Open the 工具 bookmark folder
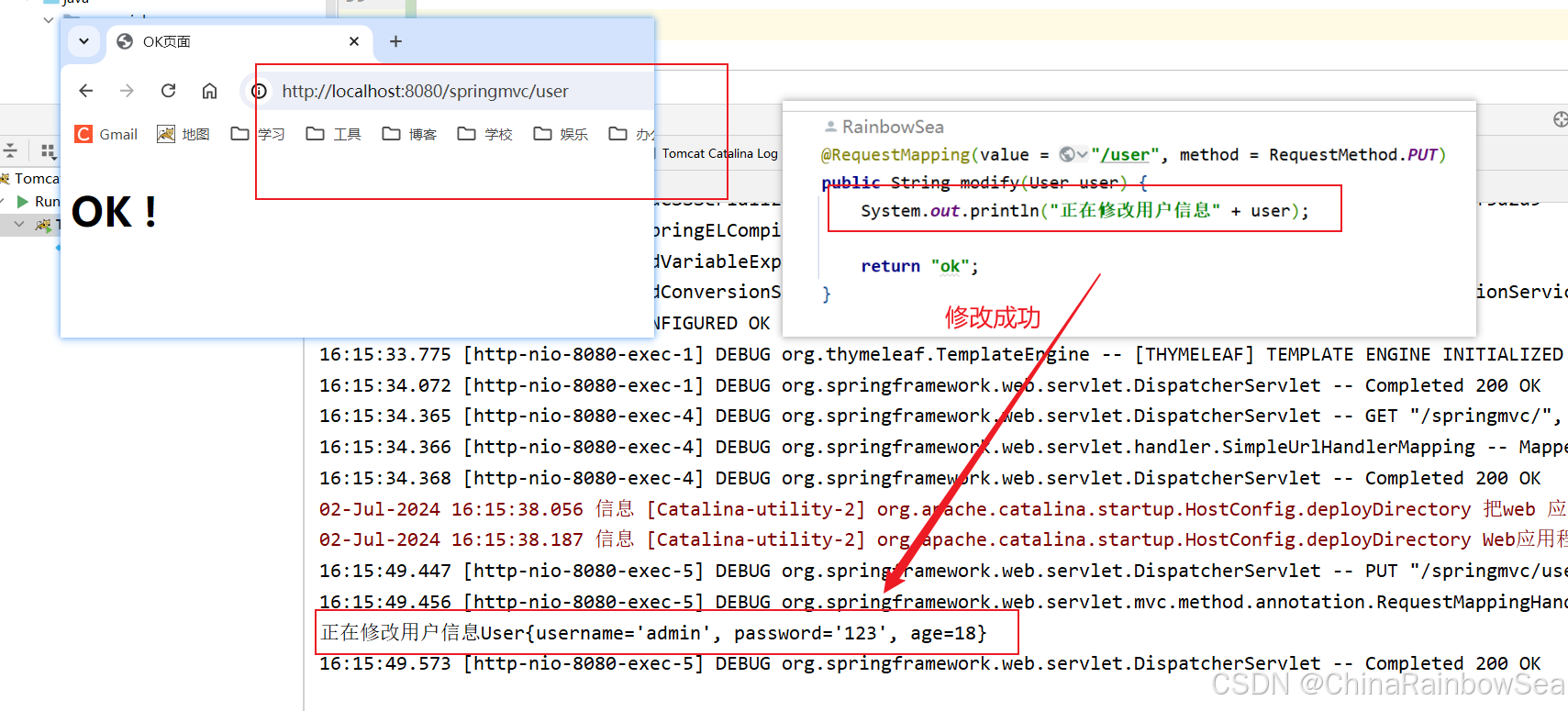 pos(334,134)
